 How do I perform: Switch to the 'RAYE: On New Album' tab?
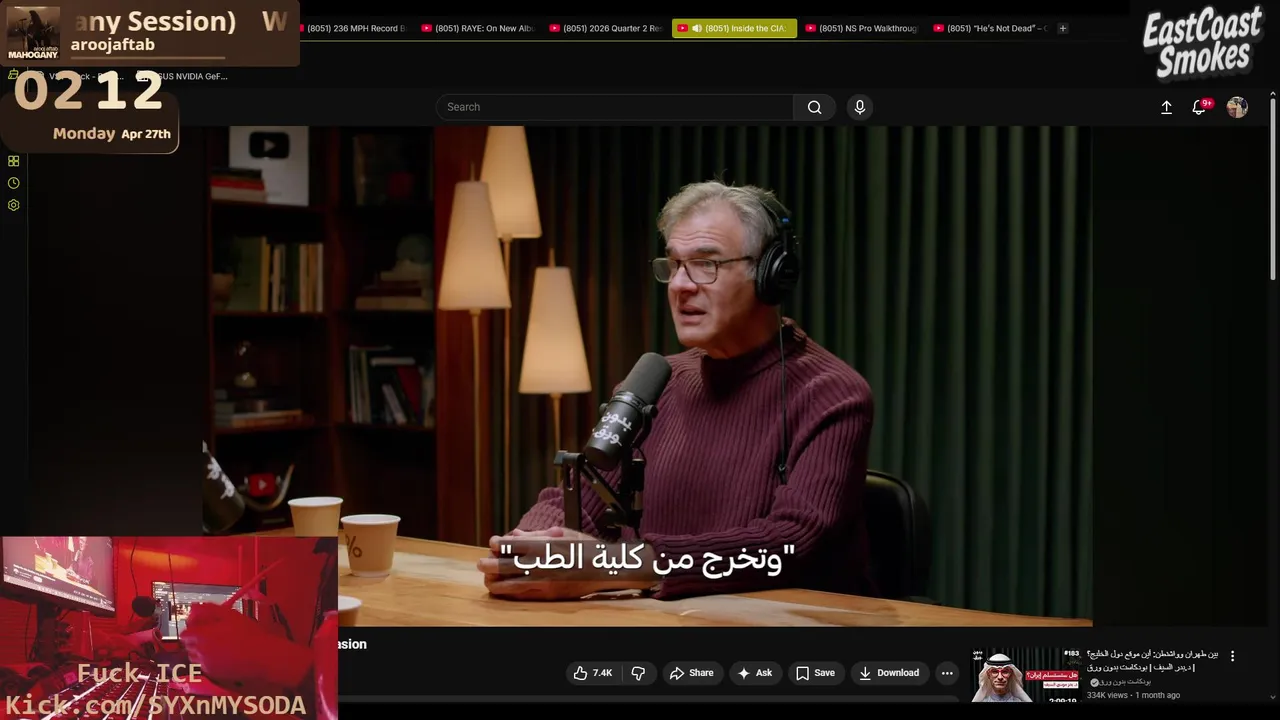[x=478, y=28]
